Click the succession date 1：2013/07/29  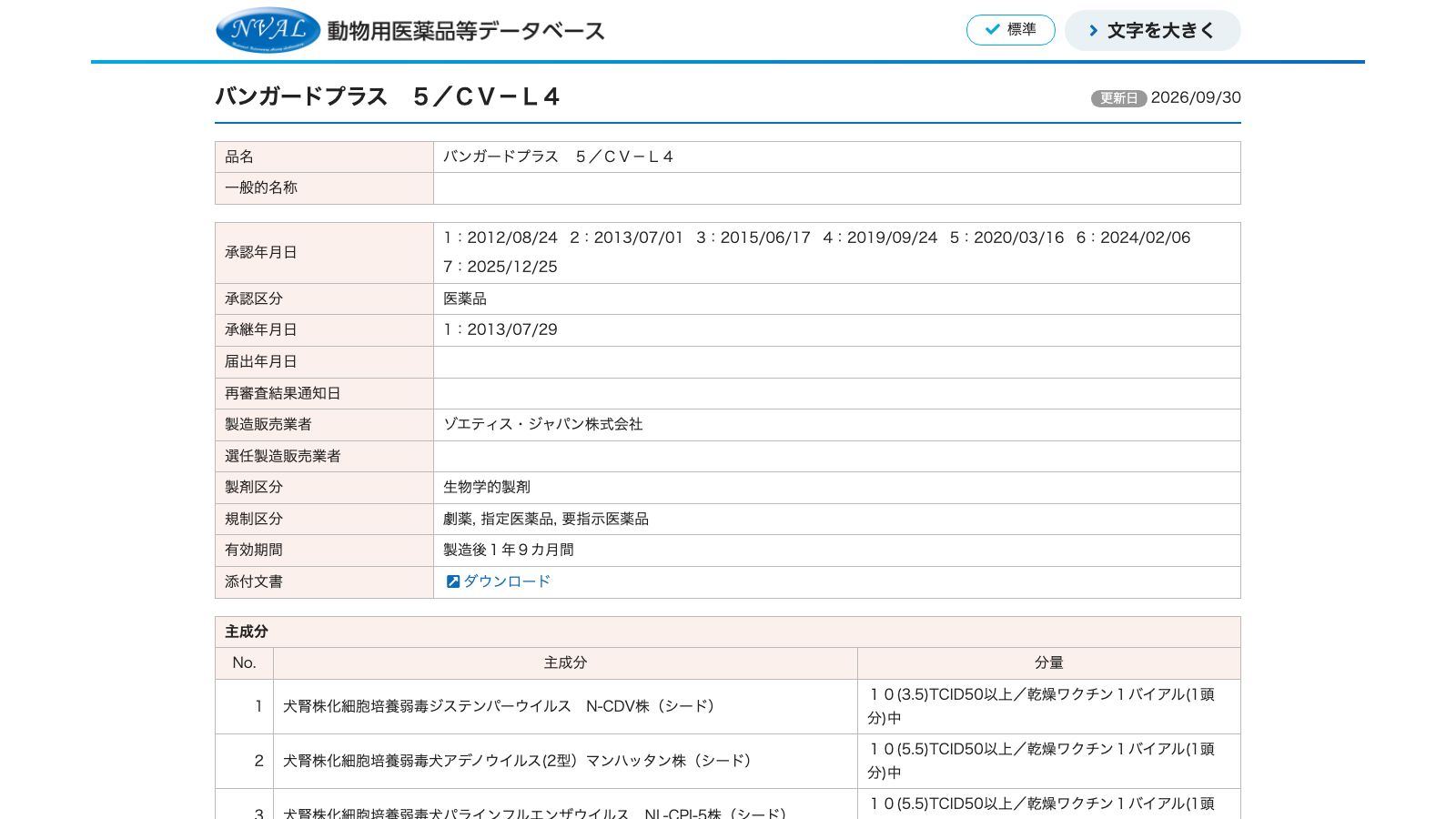(x=500, y=329)
